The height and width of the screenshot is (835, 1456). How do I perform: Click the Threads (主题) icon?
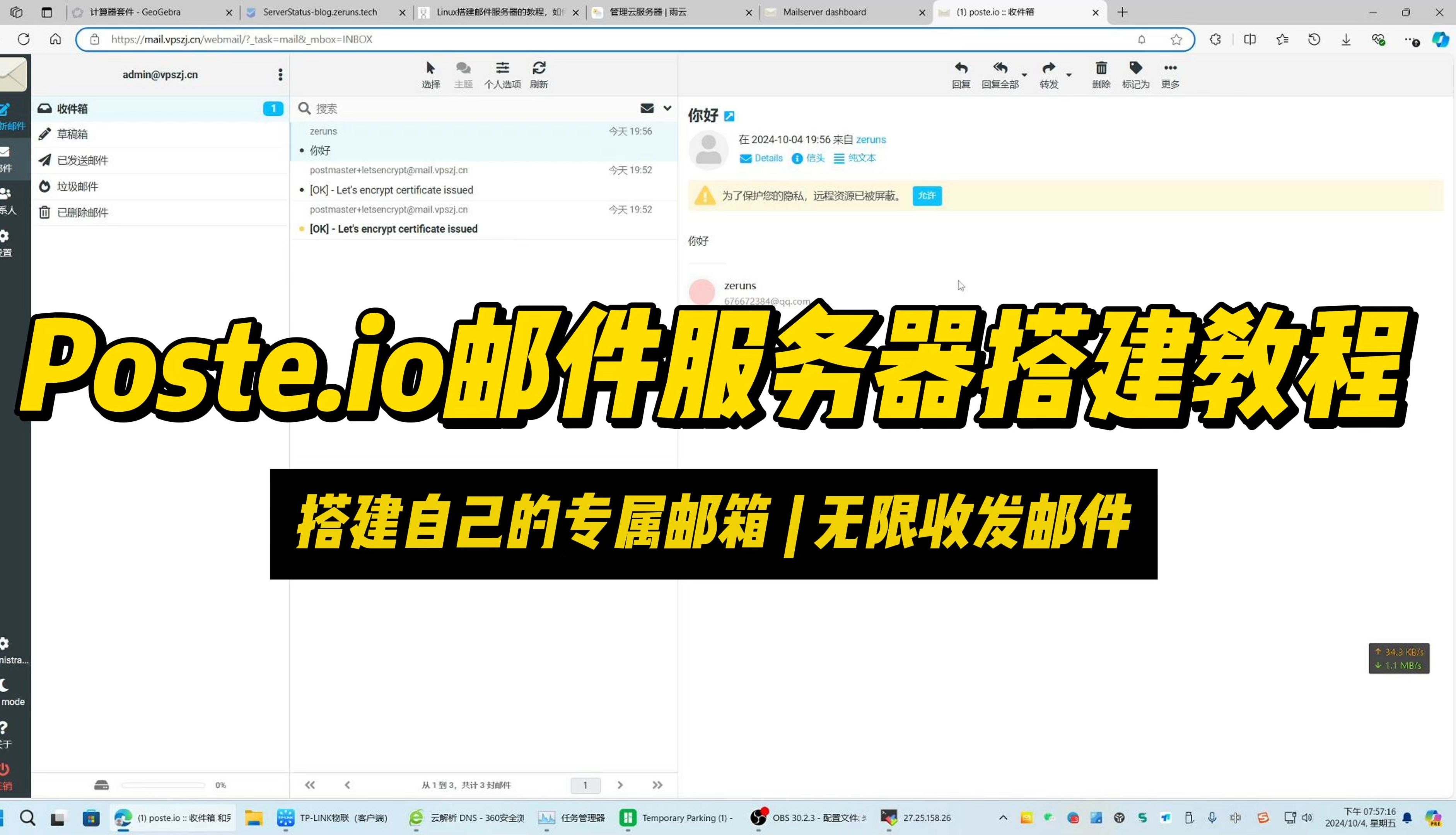[464, 75]
